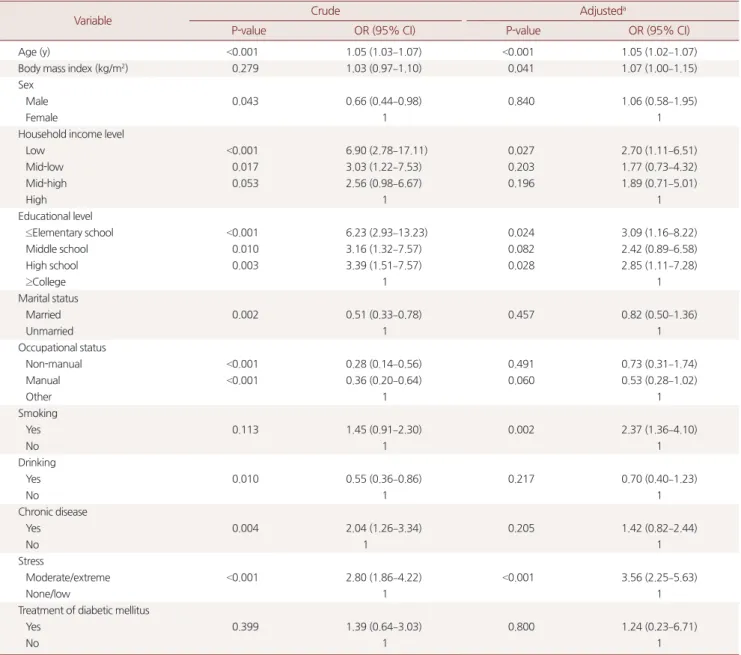Select the "Mid-high" row label
The image size is (741, 655).
(x=46, y=183)
